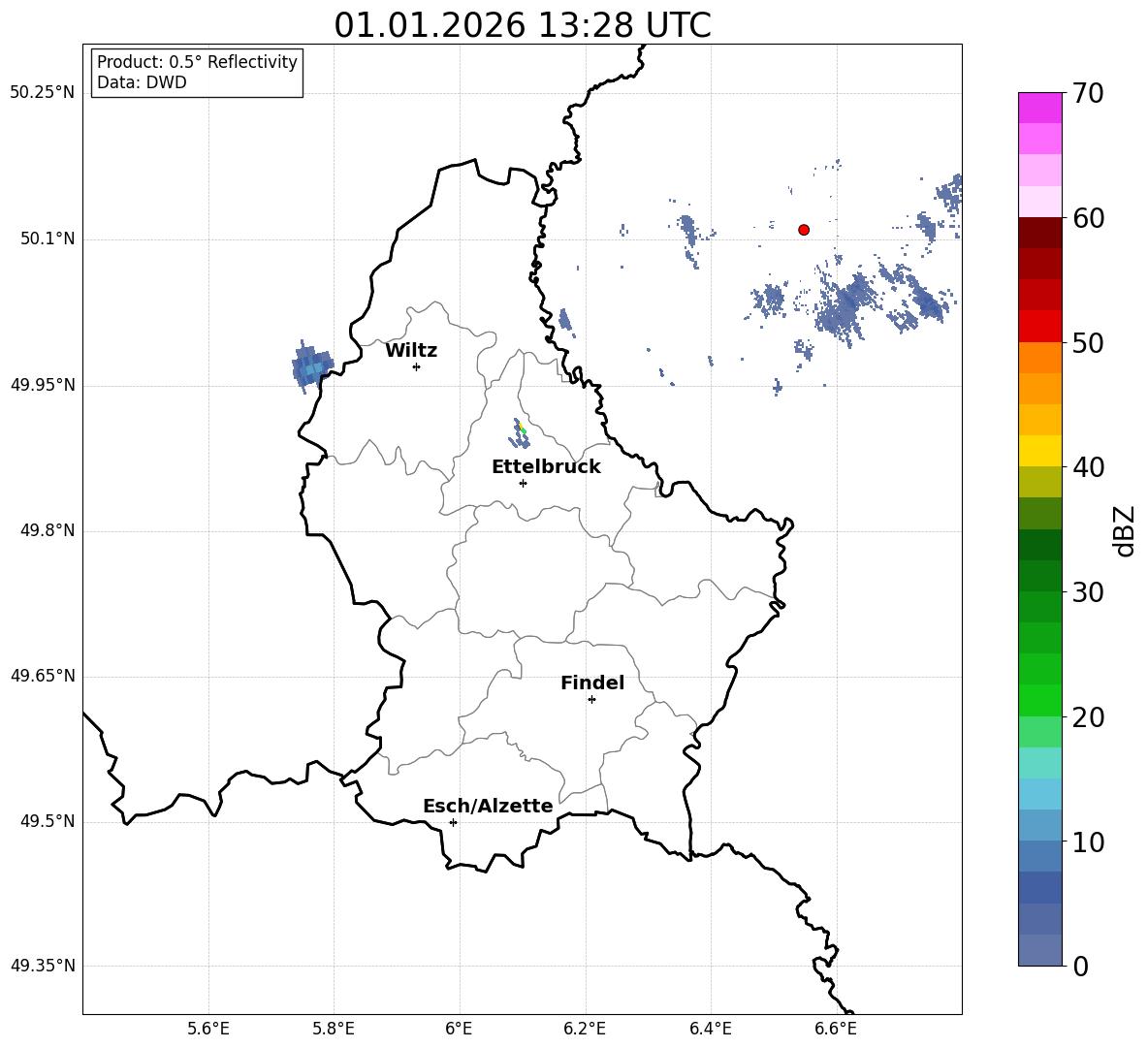The width and height of the screenshot is (1148, 1048).
Task: Click the 49.95°N latitude label
Action: click(x=43, y=385)
